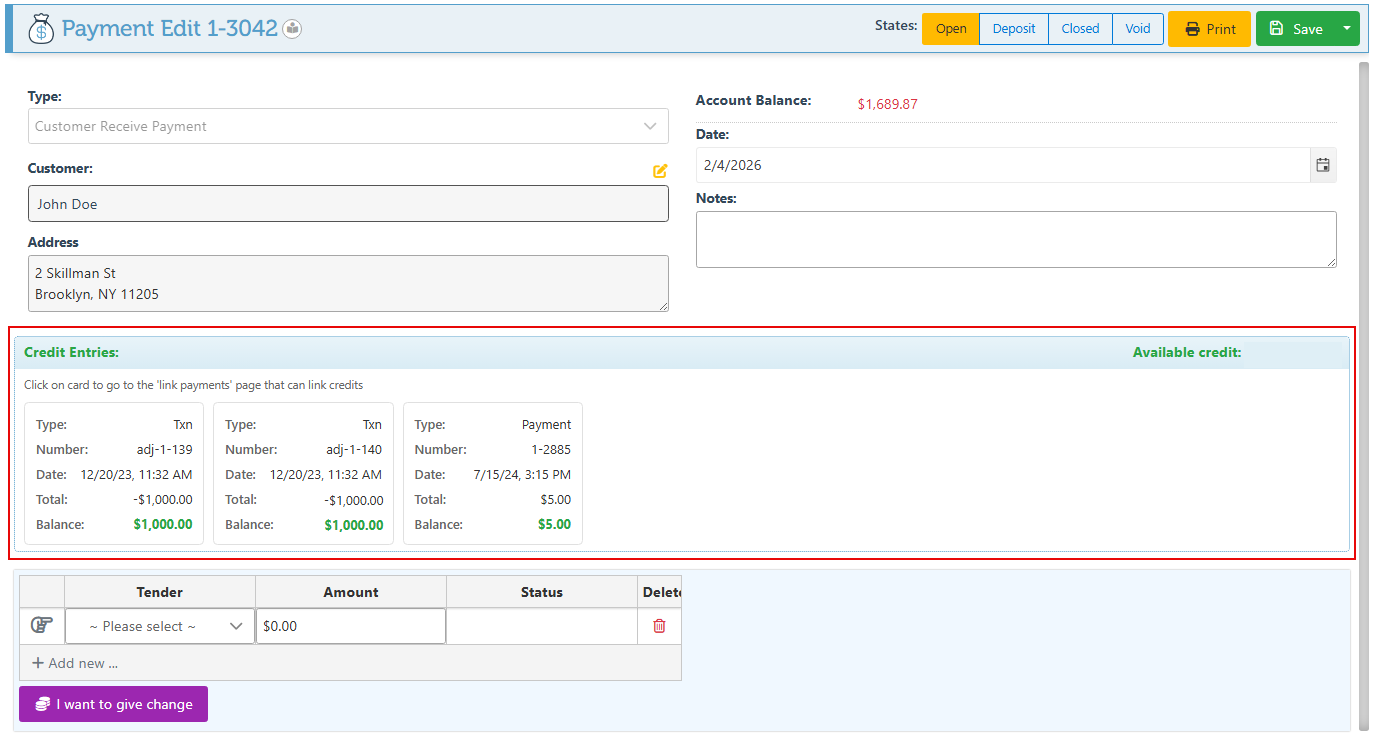Open the Type dropdown Customer Receive Payment

coord(348,127)
